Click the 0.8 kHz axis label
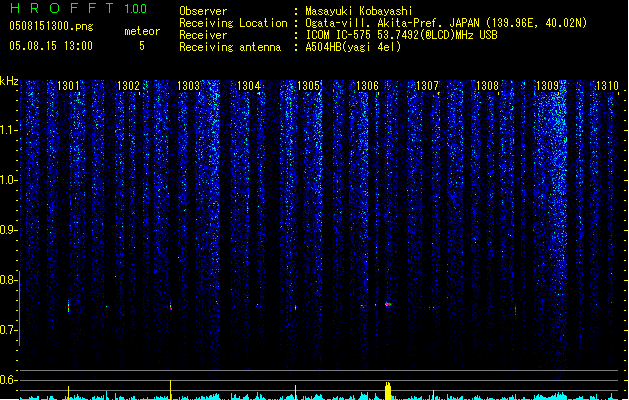This screenshot has width=629, height=400. (x=8, y=280)
